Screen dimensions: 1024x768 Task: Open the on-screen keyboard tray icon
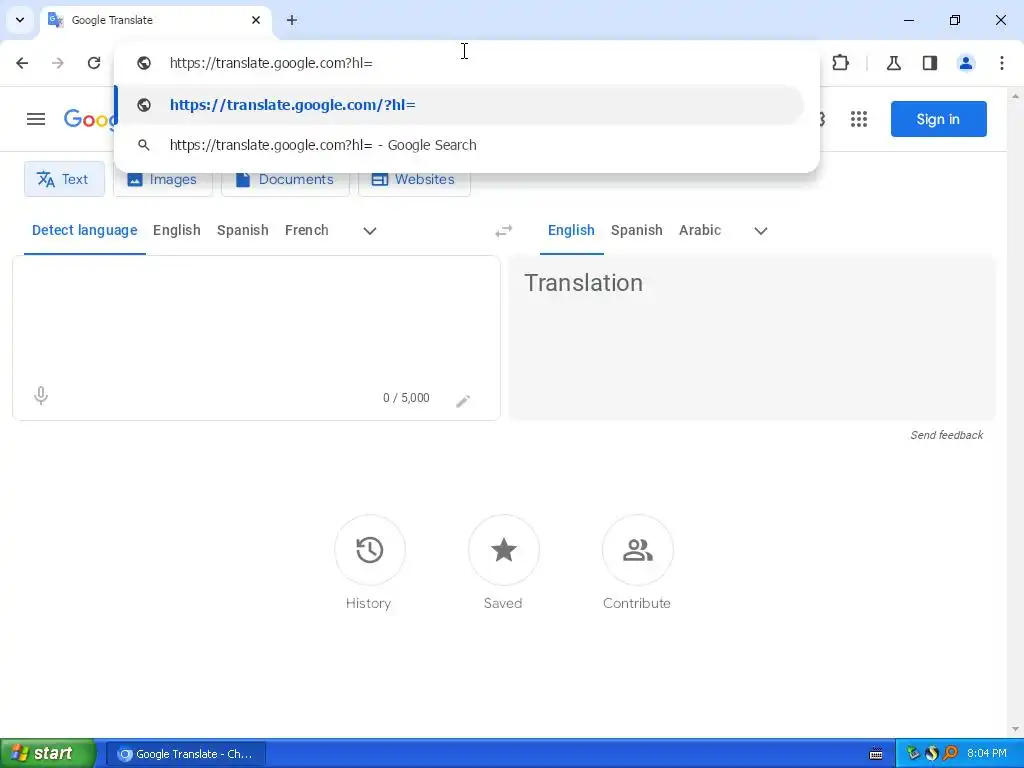[876, 754]
